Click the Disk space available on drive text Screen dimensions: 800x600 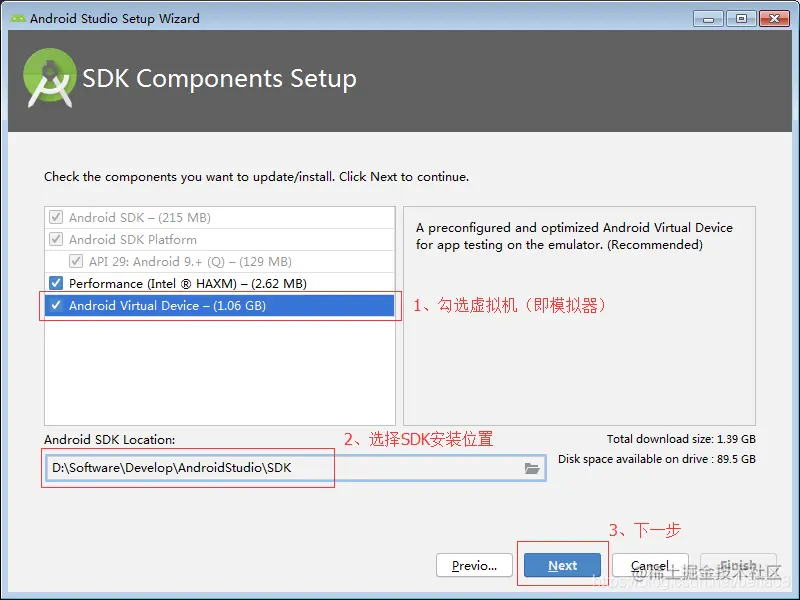click(x=657, y=459)
